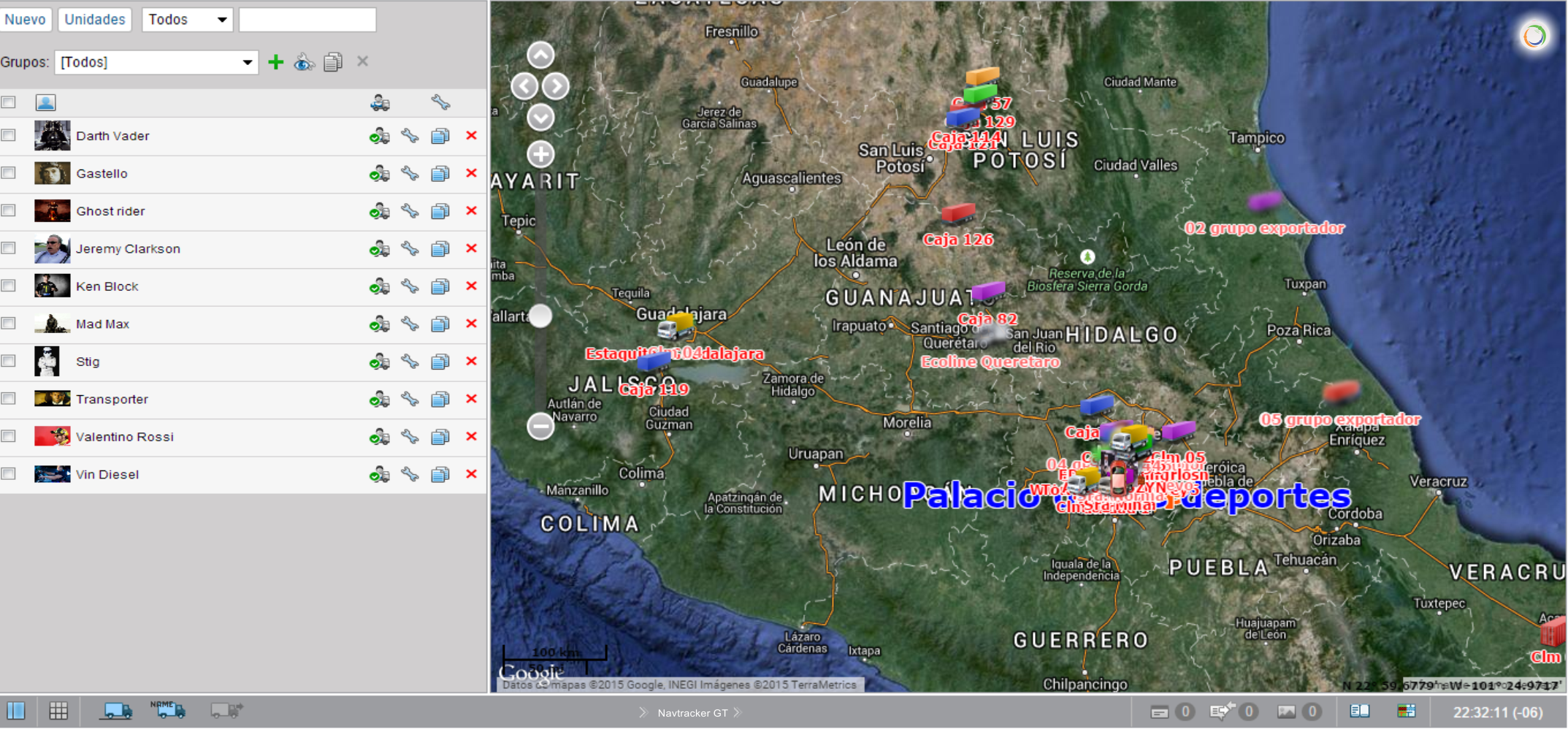
Task: Click the unit binding icon for Stig
Action: (x=379, y=362)
